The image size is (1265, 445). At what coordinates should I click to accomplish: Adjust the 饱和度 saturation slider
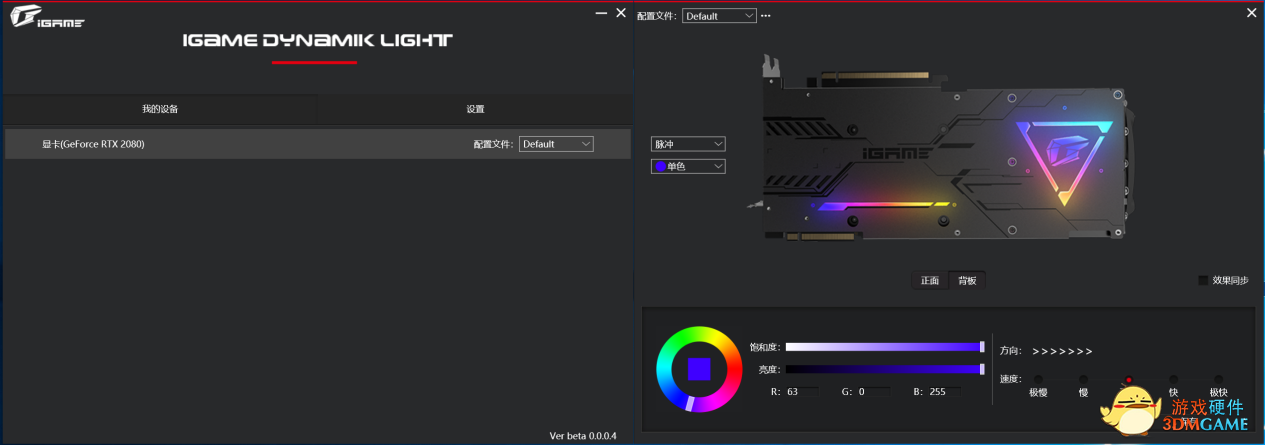[x=885, y=347]
